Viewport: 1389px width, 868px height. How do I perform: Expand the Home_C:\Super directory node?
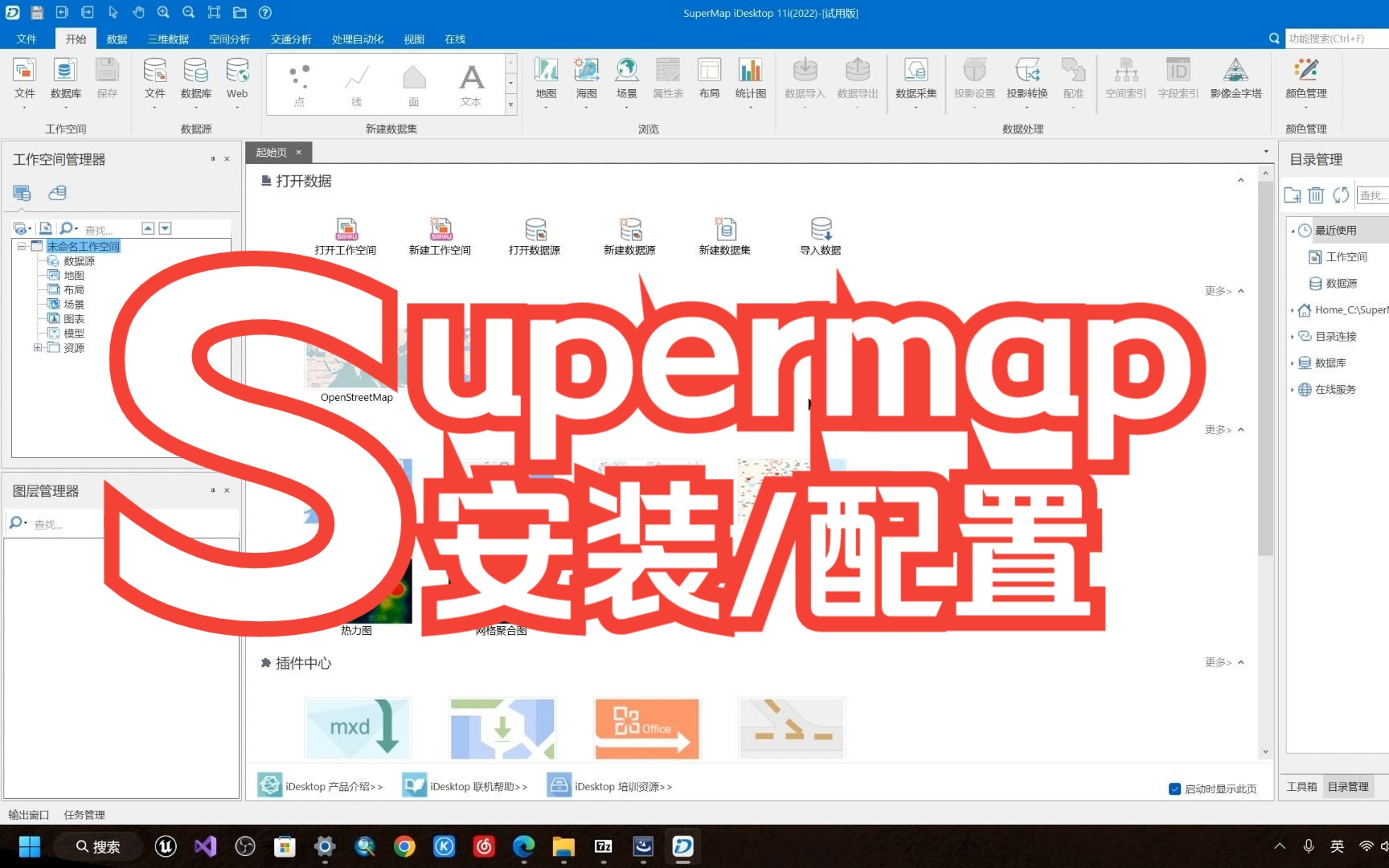click(x=1293, y=310)
